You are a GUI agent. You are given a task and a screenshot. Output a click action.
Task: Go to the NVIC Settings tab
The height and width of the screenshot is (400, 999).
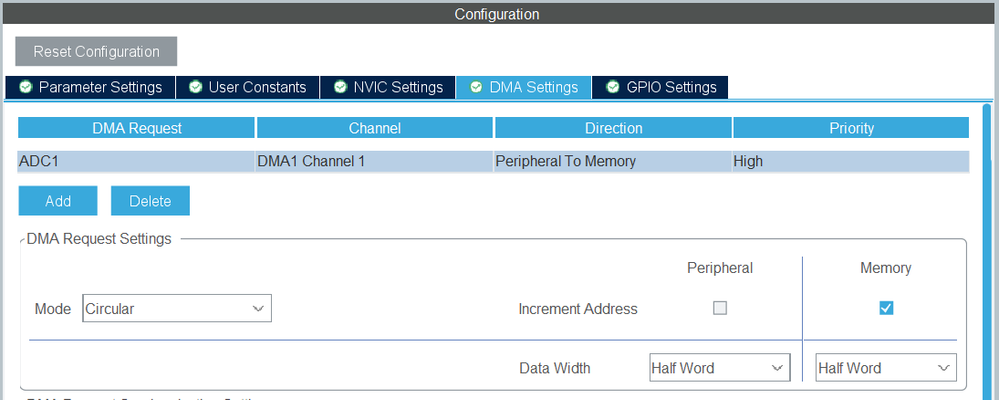(x=387, y=87)
